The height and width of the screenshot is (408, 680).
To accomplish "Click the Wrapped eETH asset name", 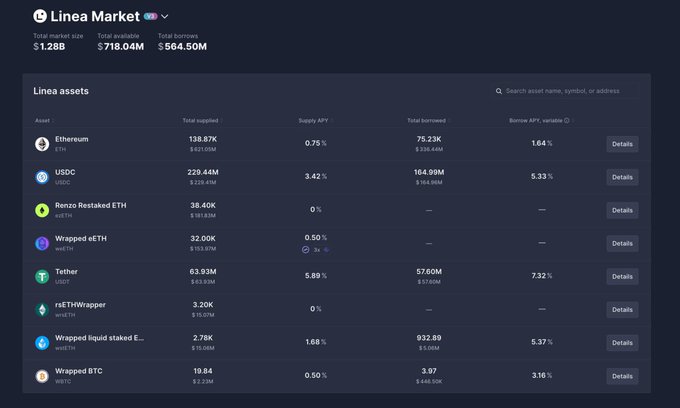I will pos(81,238).
